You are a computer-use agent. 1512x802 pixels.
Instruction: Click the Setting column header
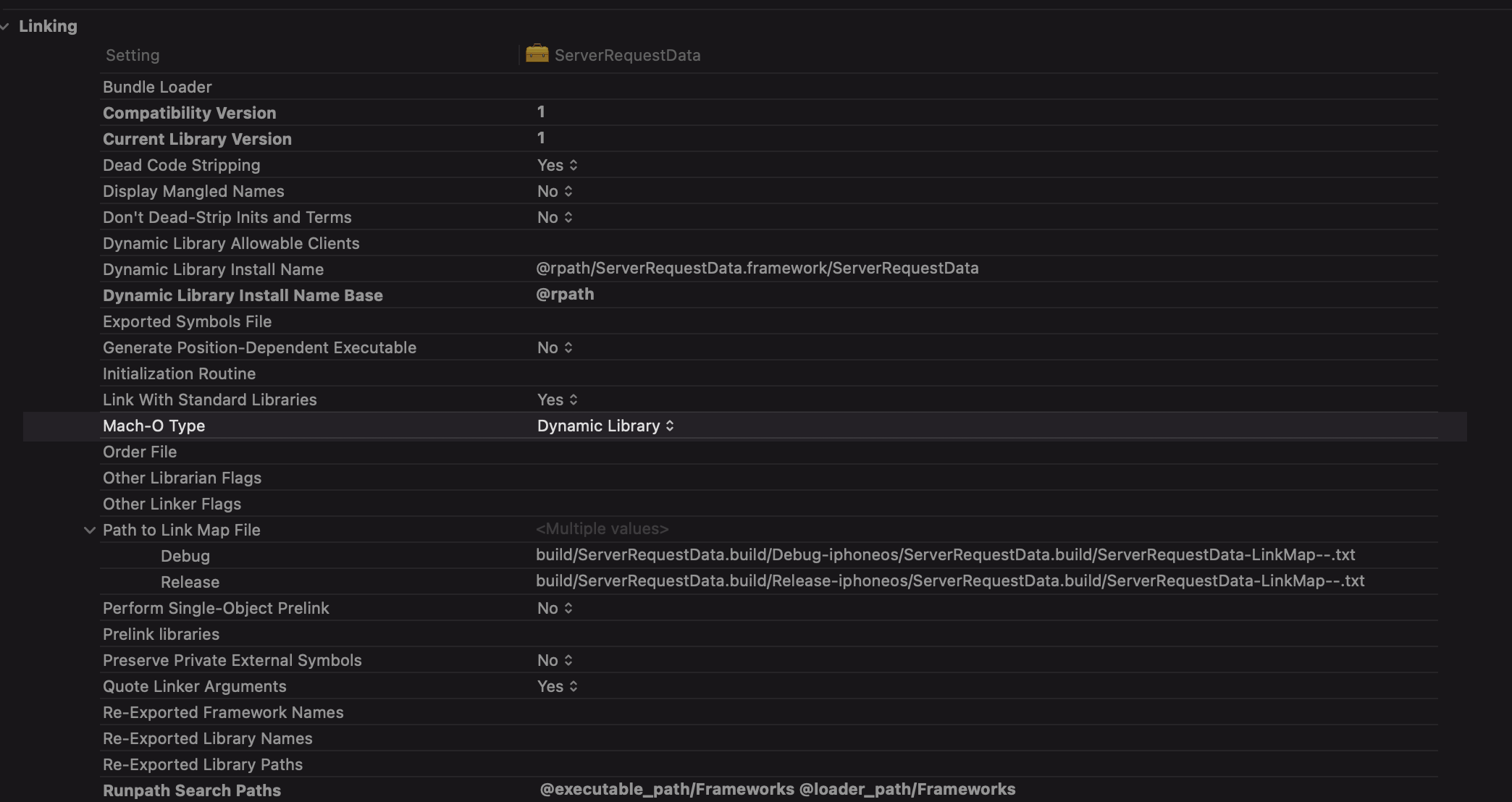coord(133,56)
